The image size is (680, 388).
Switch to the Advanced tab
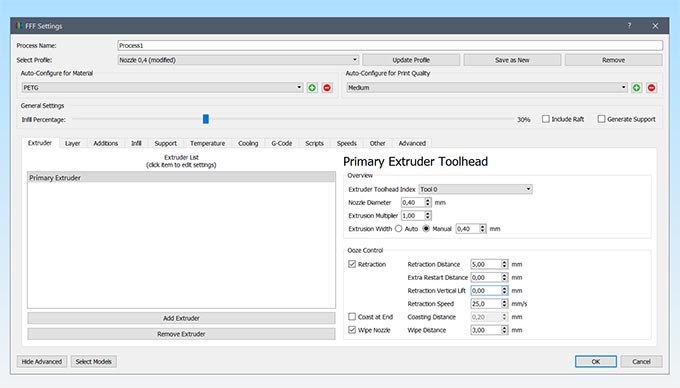click(412, 143)
